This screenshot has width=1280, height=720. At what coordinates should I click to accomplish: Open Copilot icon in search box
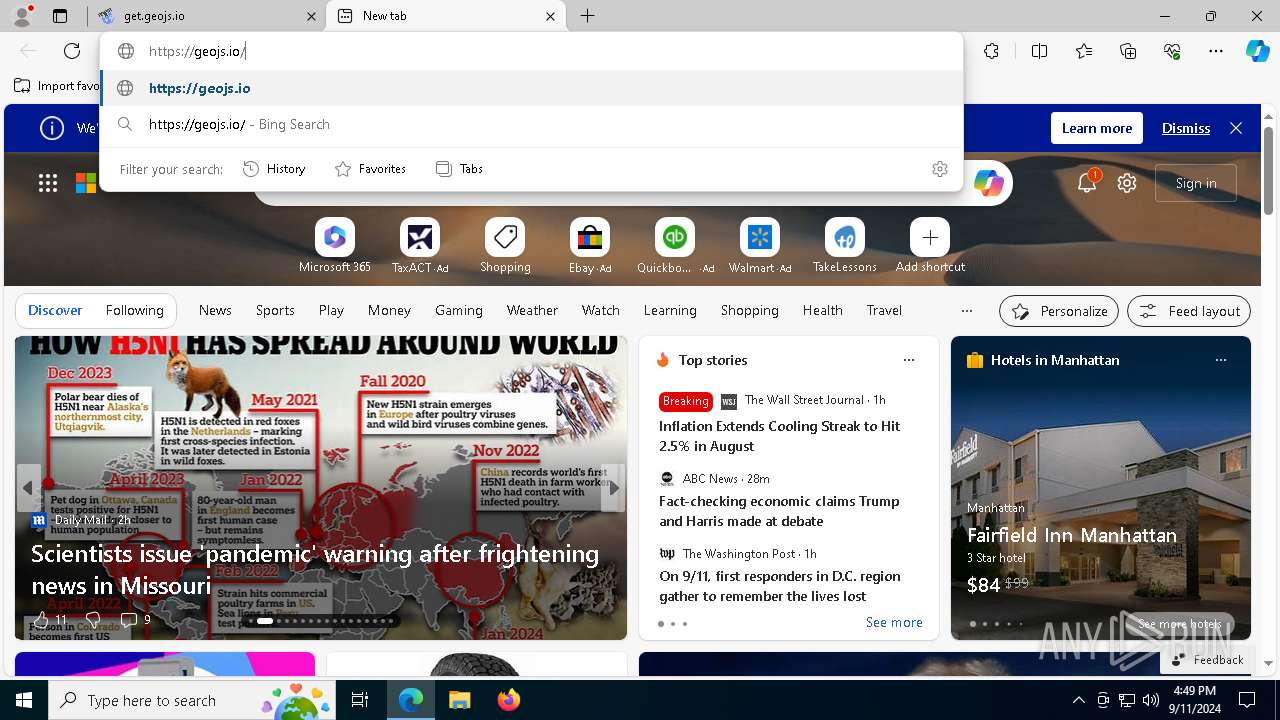(988, 183)
